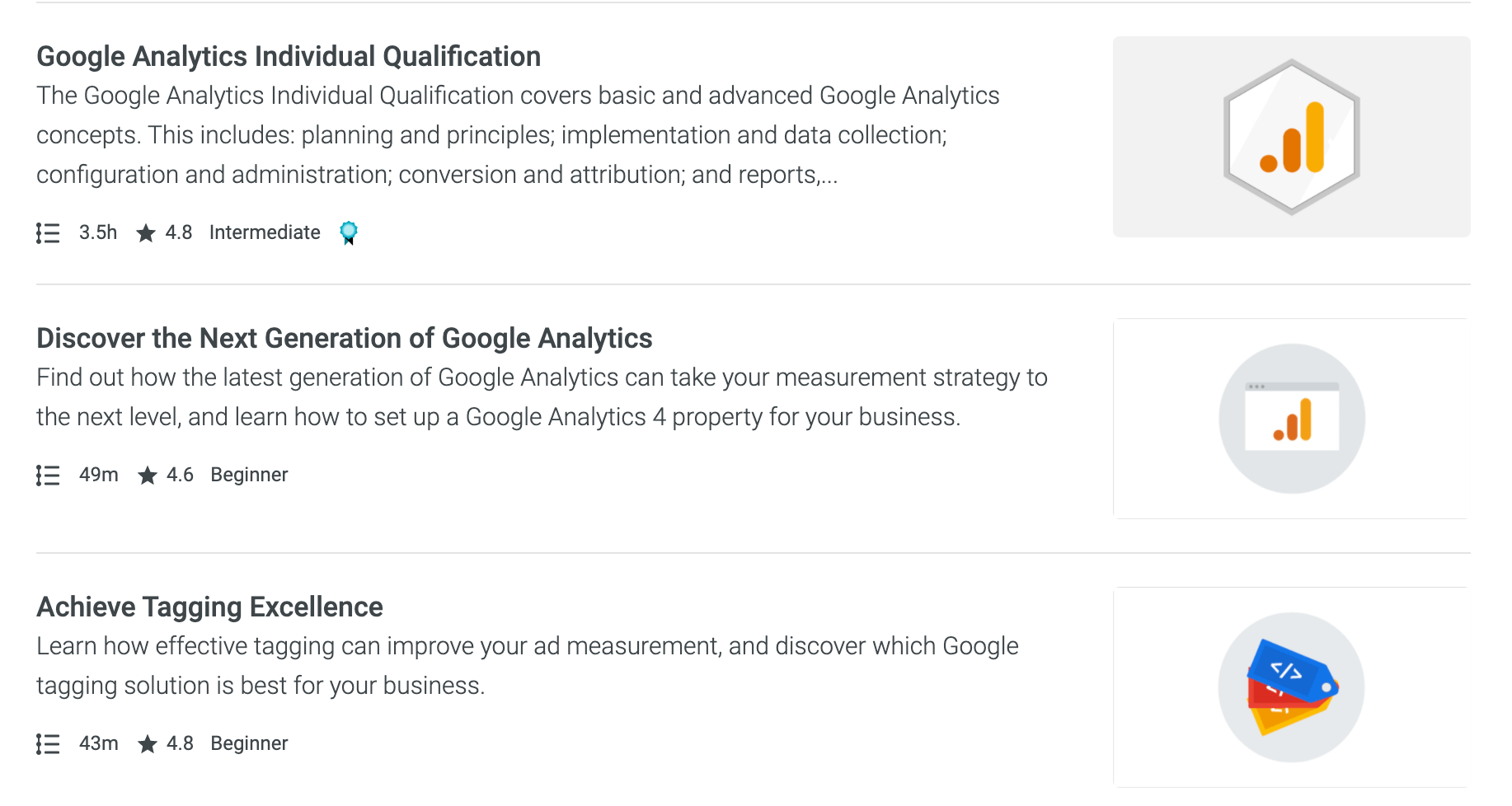The height and width of the screenshot is (806, 1512).
Task: Click the Google Analytics hexagon badge thumbnail
Action: pyautogui.click(x=1291, y=137)
